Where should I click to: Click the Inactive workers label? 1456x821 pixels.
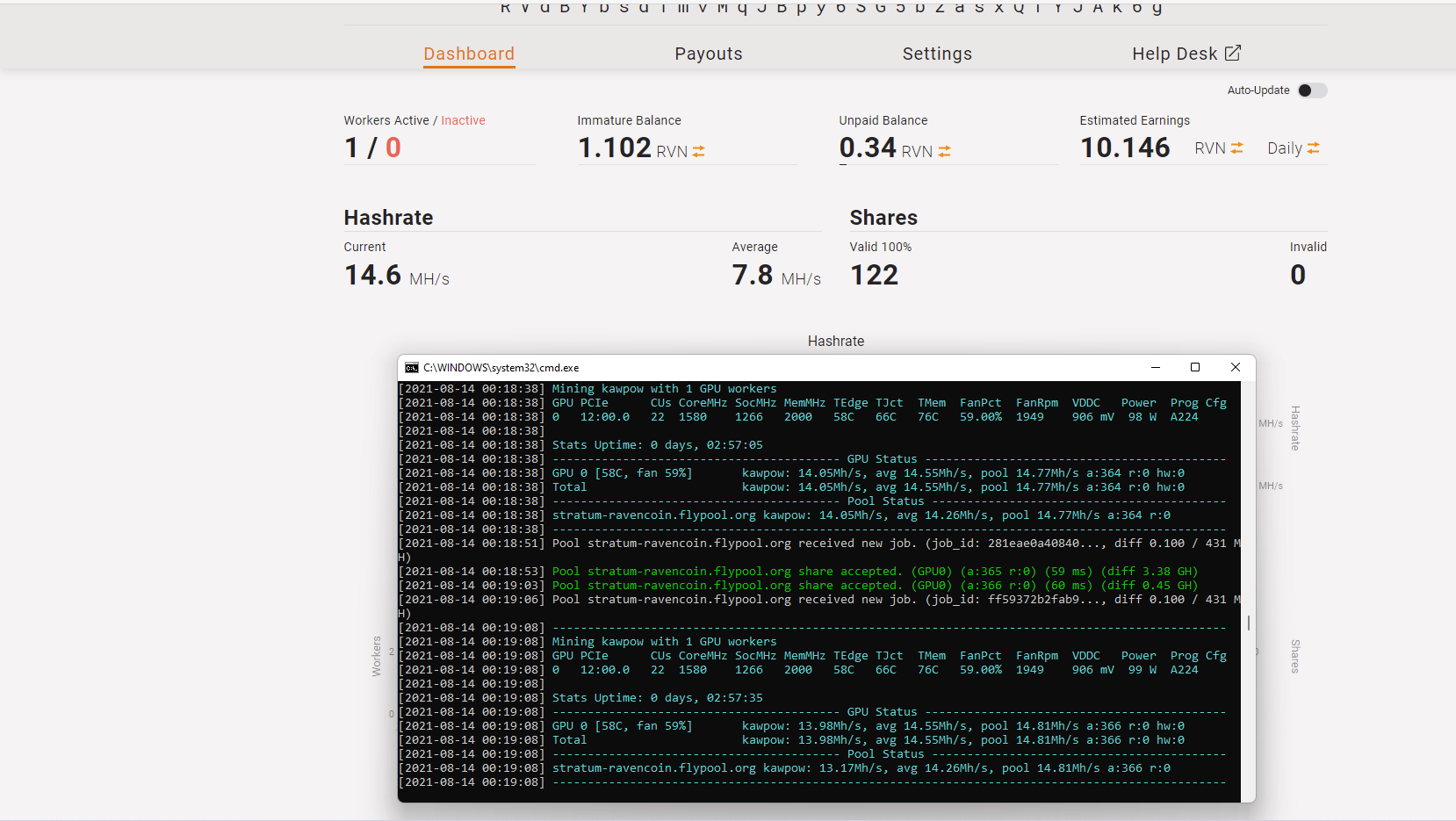point(463,120)
